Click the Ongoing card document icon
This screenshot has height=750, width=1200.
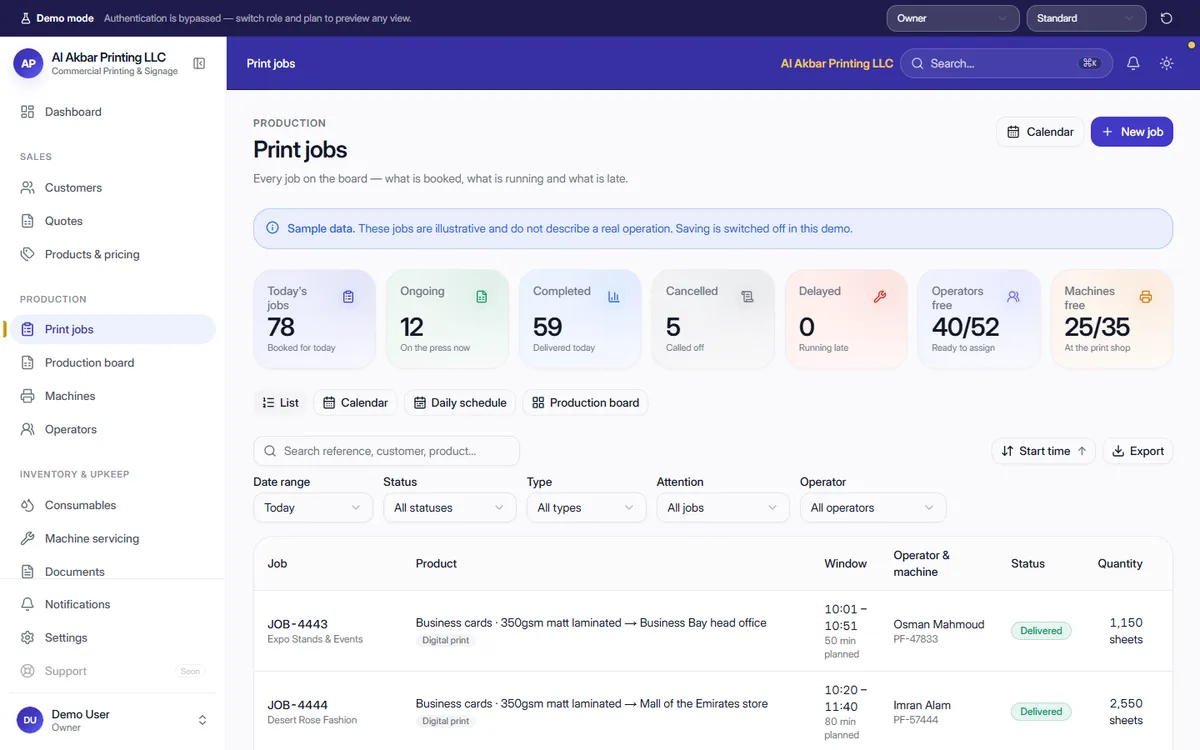481,297
